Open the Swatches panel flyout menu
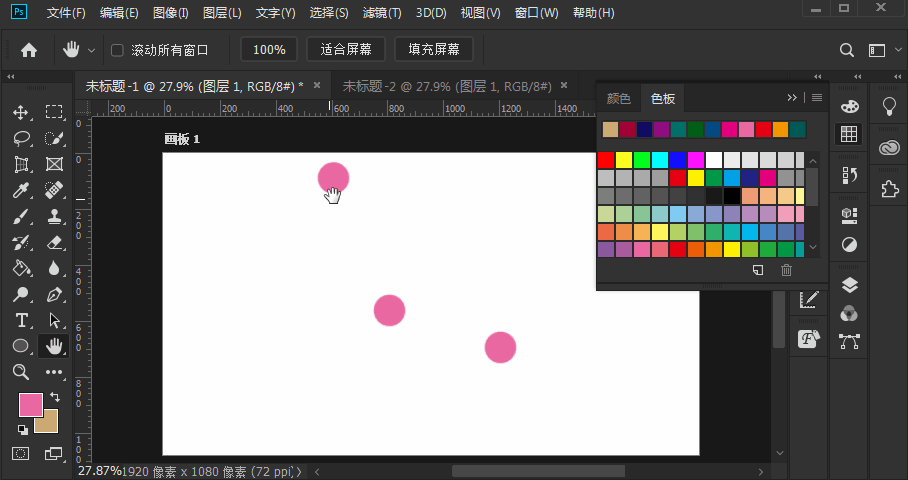This screenshot has width=908, height=480. coord(817,98)
